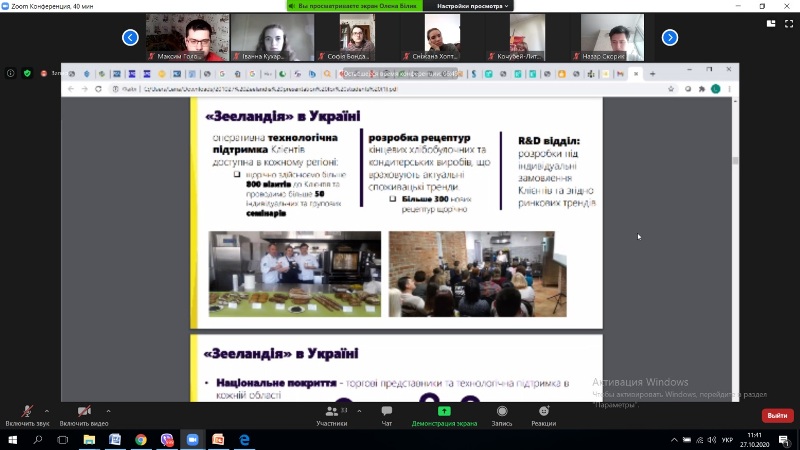Image resolution: width=800 pixels, height=450 pixels.
Task: Select Кочубей-Лит participant video thumbnail
Action: coord(527,37)
